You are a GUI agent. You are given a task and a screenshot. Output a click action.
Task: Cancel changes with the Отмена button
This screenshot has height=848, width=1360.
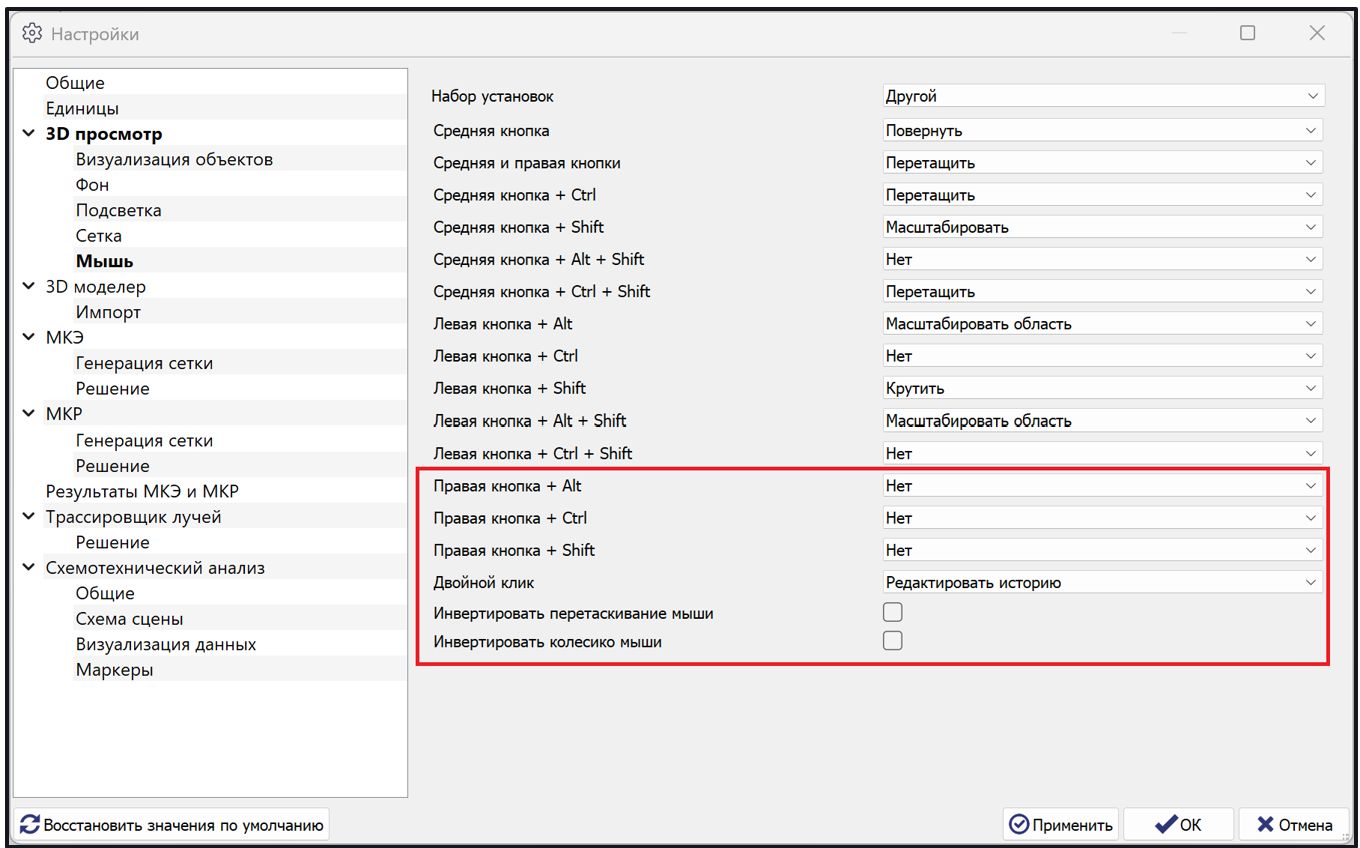click(1294, 825)
